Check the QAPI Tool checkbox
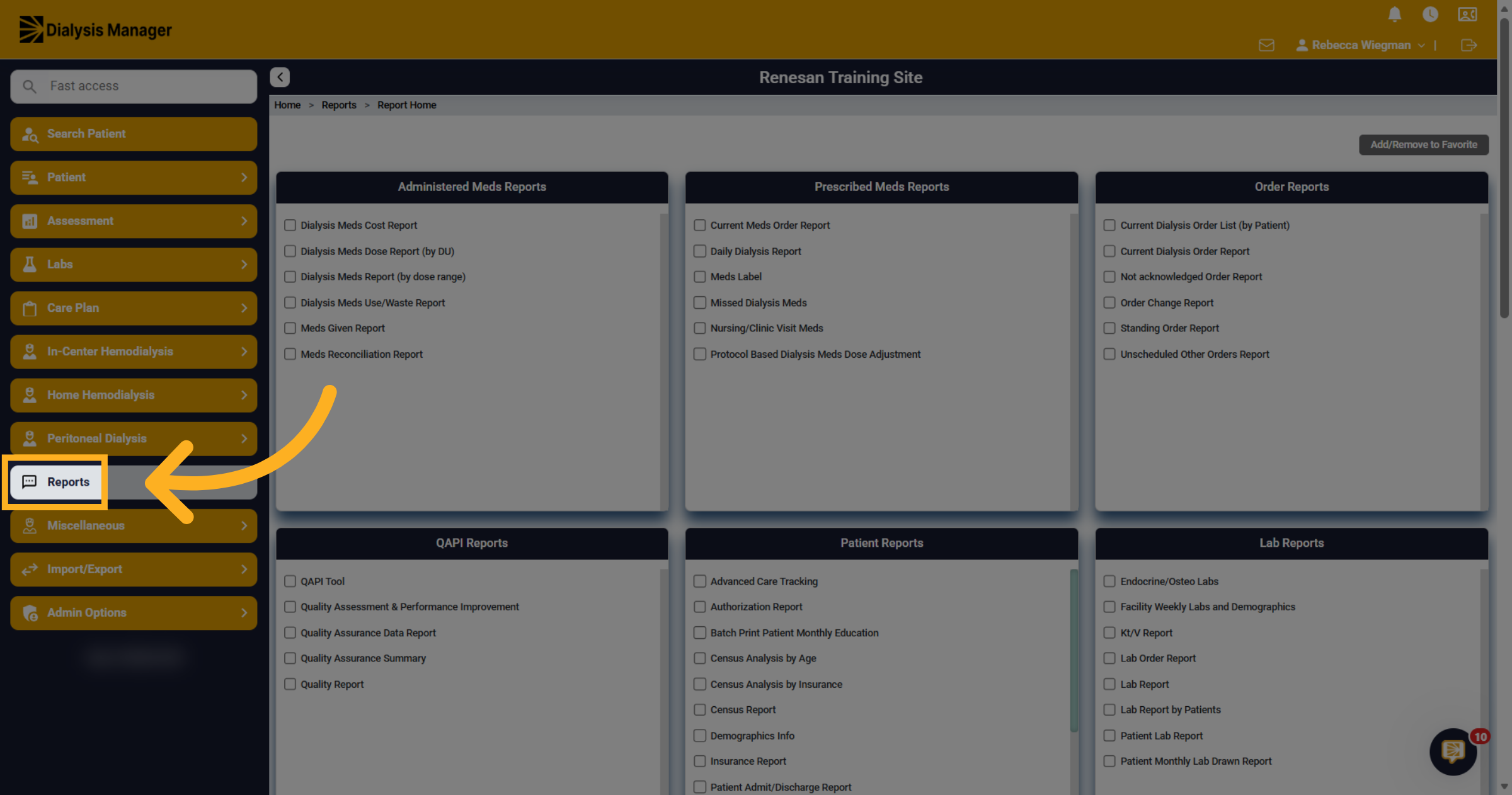 coord(290,581)
